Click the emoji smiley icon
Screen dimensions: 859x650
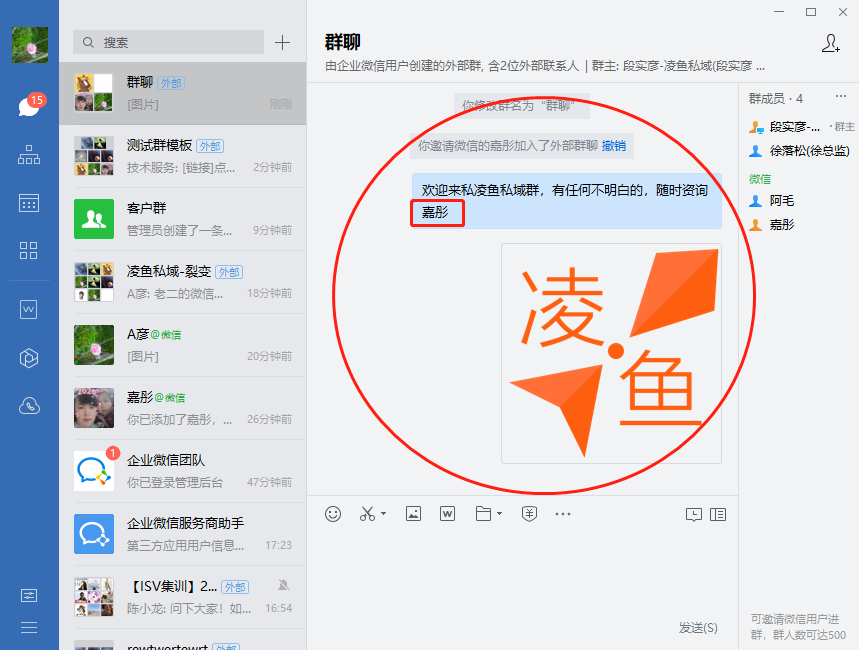(x=333, y=514)
